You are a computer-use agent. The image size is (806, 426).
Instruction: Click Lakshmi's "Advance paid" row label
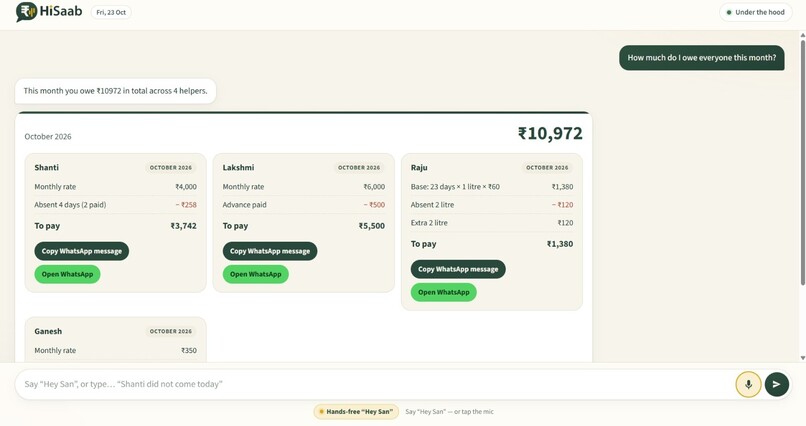point(244,205)
